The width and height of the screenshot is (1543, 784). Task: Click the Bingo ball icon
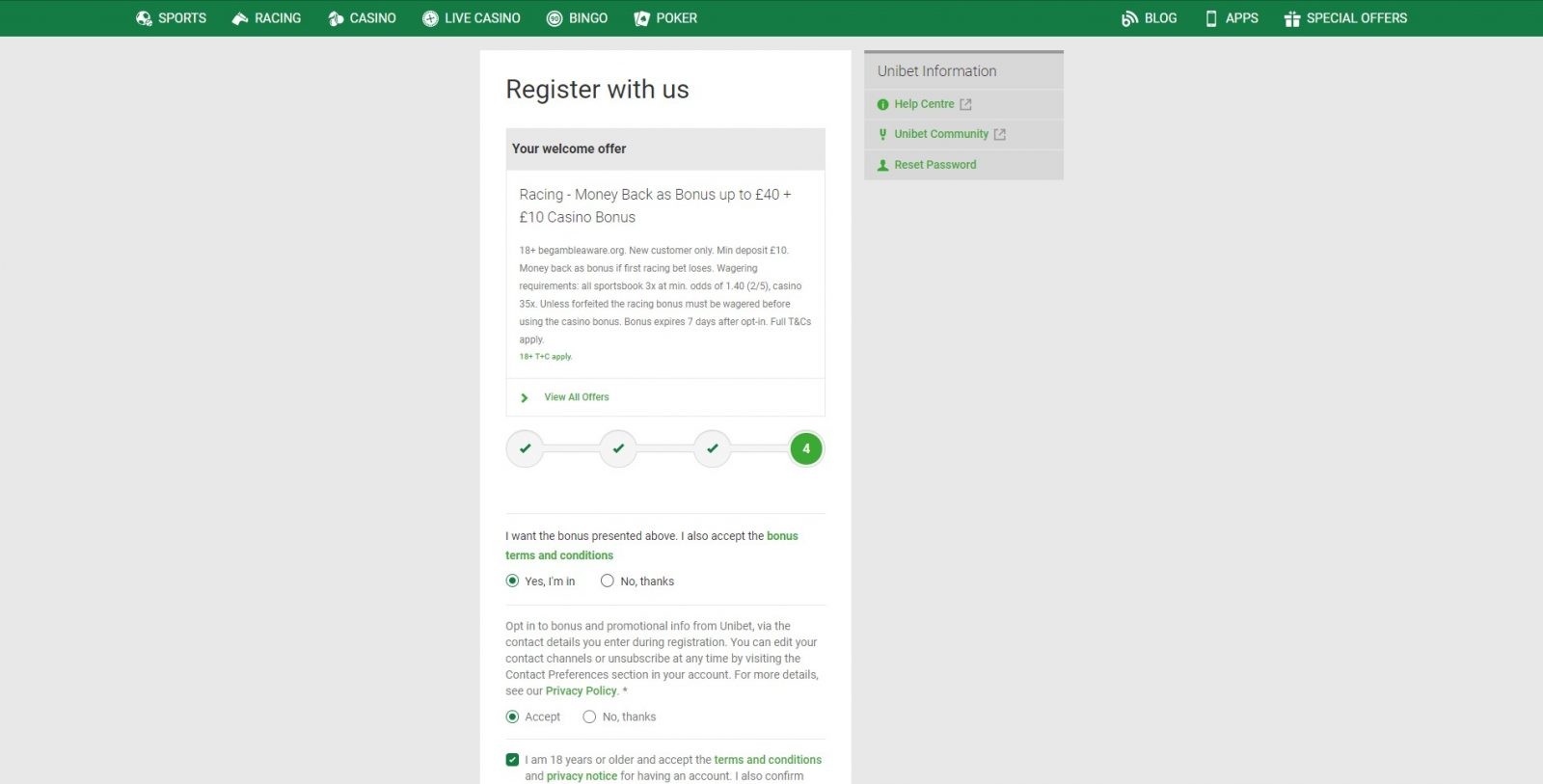[x=555, y=18]
